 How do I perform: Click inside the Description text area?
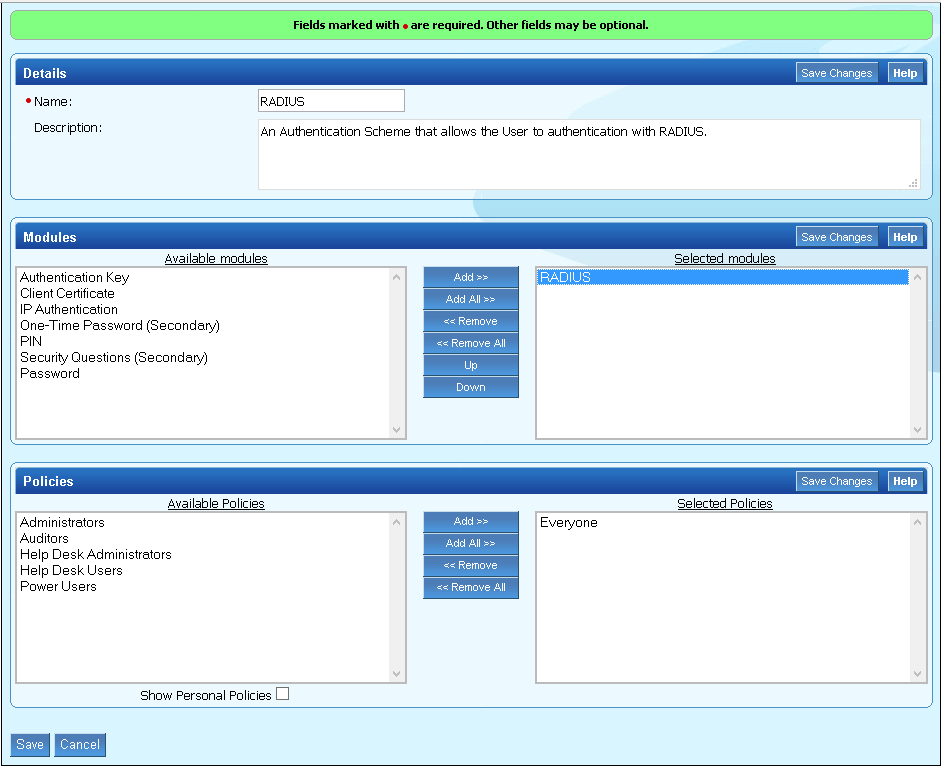coord(589,154)
